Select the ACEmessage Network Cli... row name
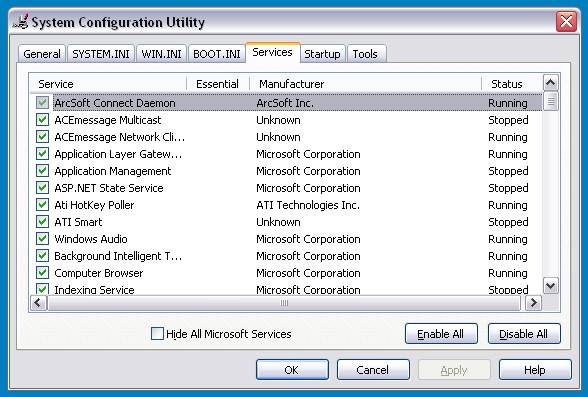This screenshot has height=397, width=588. tap(120, 137)
